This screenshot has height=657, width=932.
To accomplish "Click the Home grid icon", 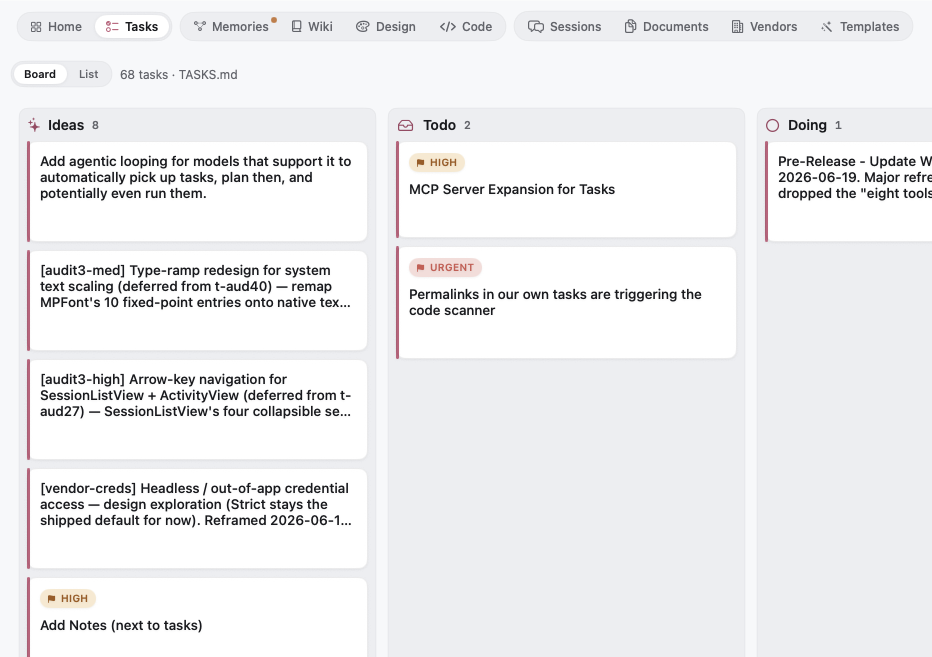I will pos(36,27).
